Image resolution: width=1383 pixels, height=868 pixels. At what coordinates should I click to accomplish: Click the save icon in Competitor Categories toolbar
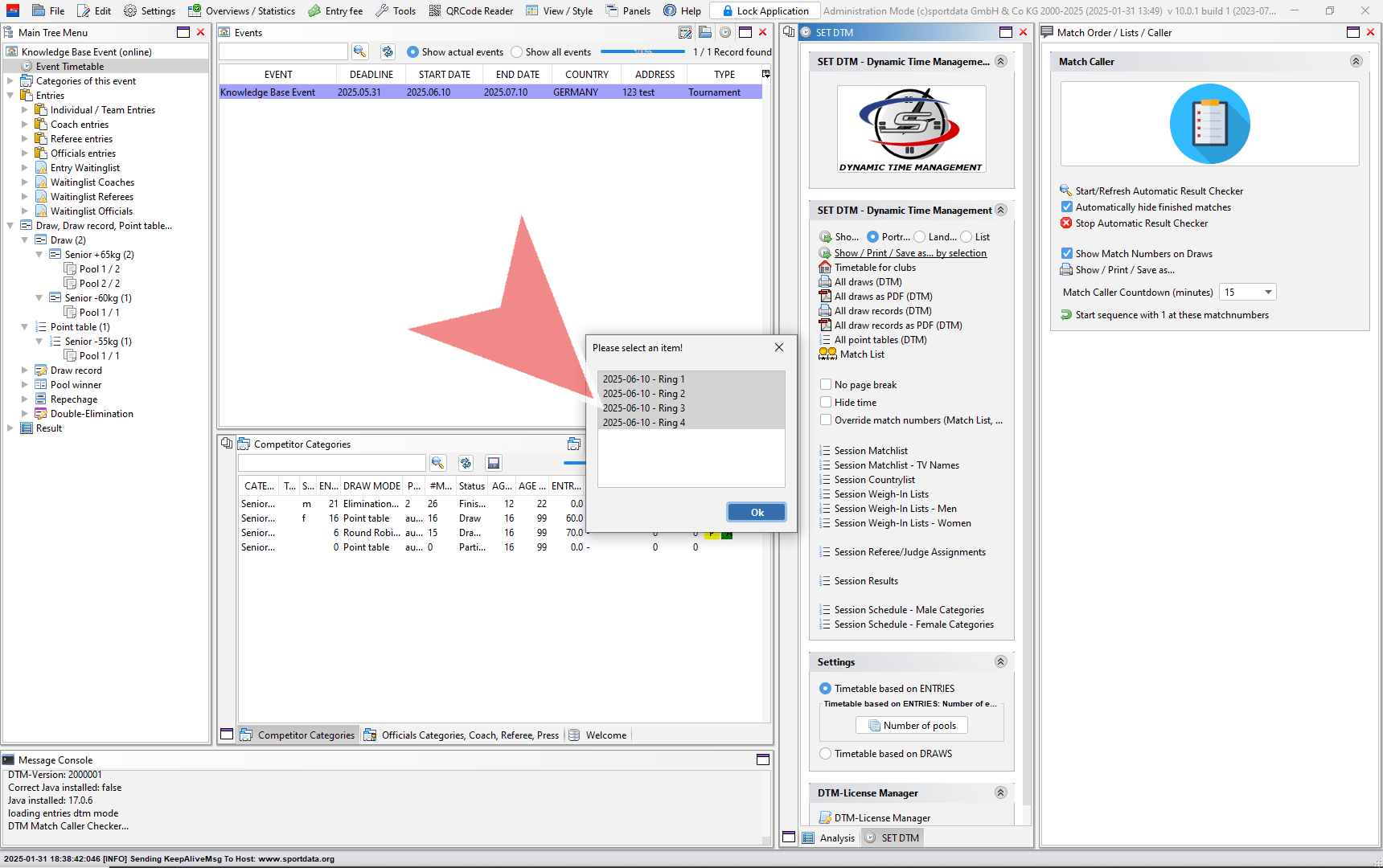pos(494,463)
